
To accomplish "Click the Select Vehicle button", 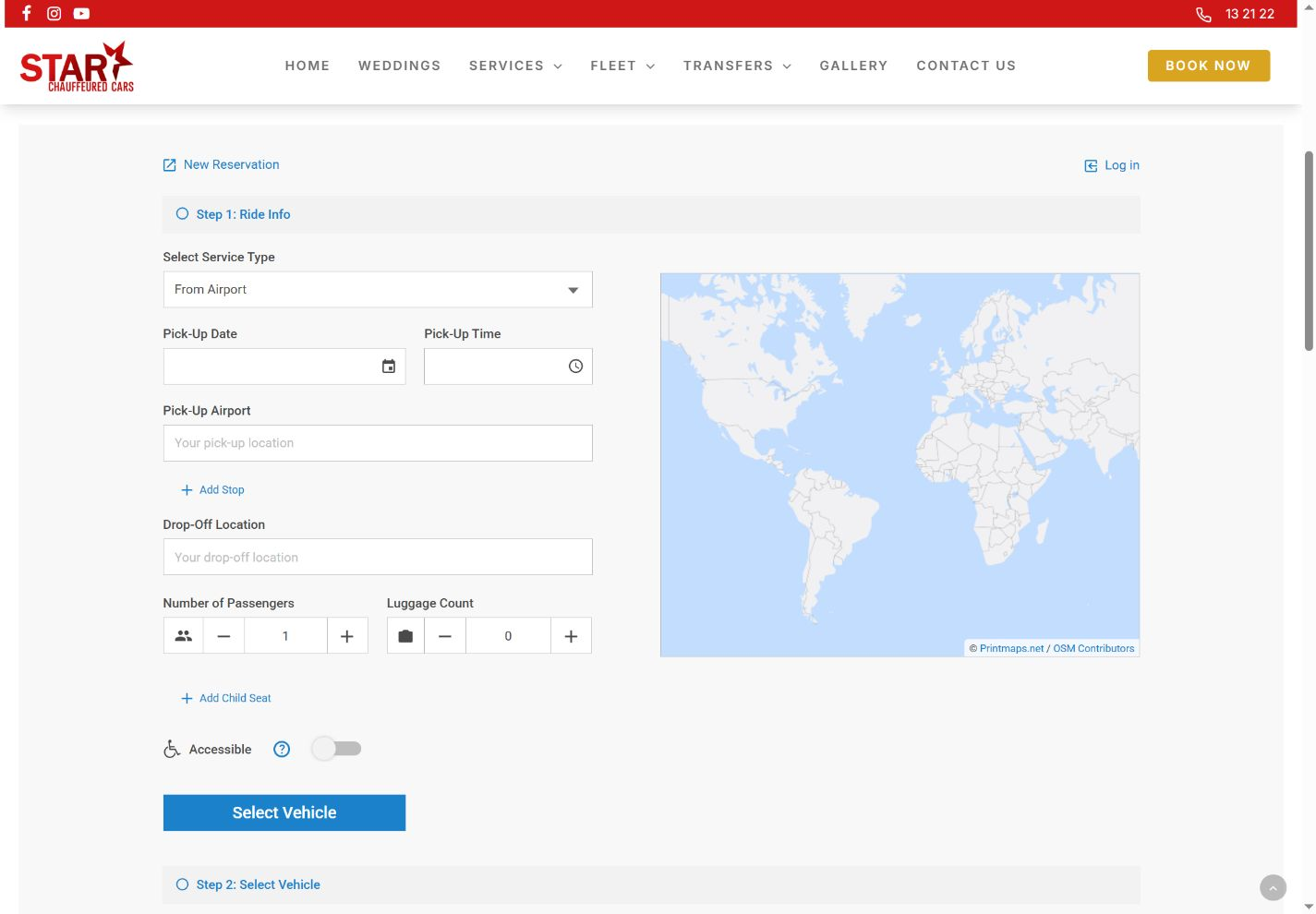I will pyautogui.click(x=284, y=812).
